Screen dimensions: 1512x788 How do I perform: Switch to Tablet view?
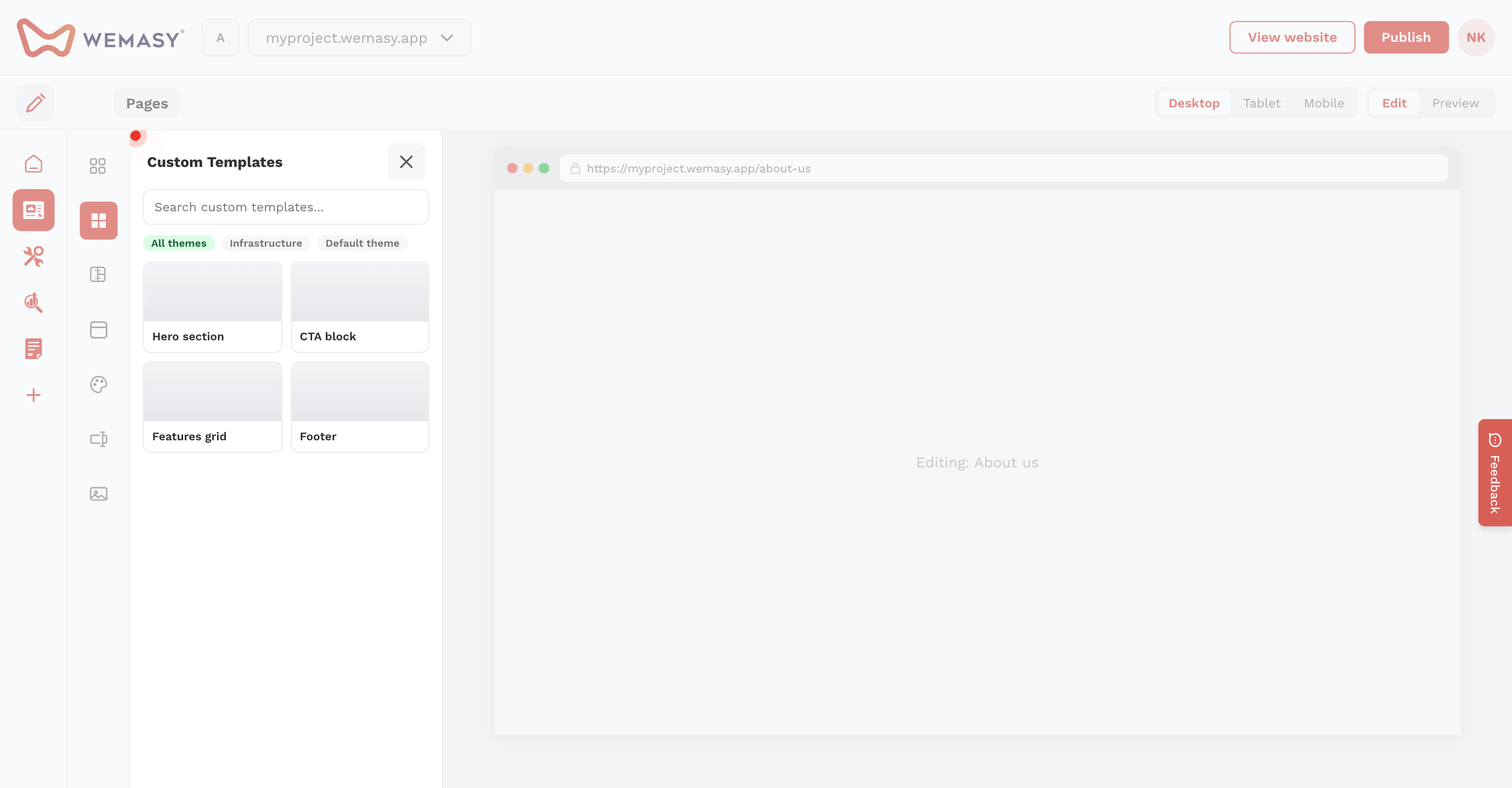click(x=1261, y=103)
